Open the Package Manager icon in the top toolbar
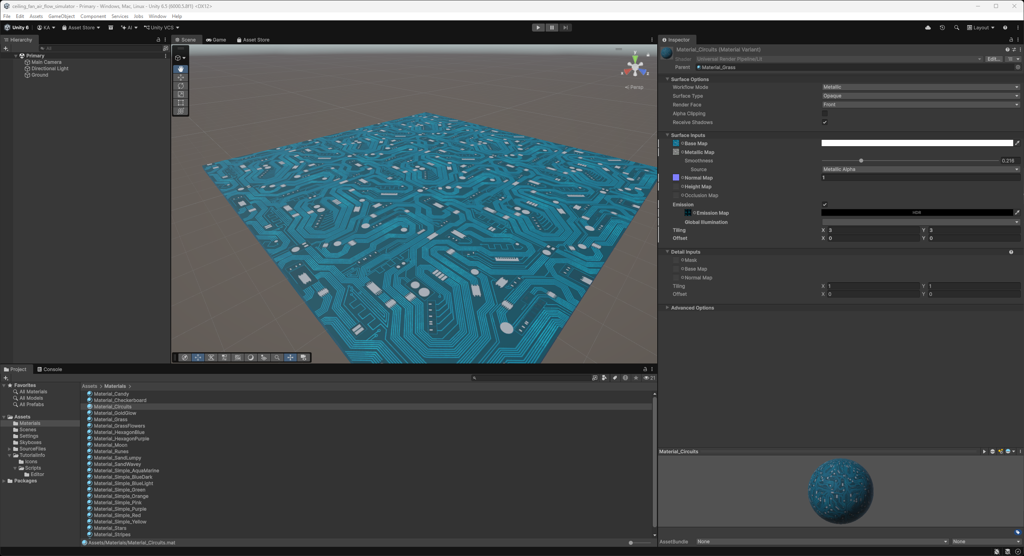Image resolution: width=1024 pixels, height=556 pixels. (x=110, y=27)
